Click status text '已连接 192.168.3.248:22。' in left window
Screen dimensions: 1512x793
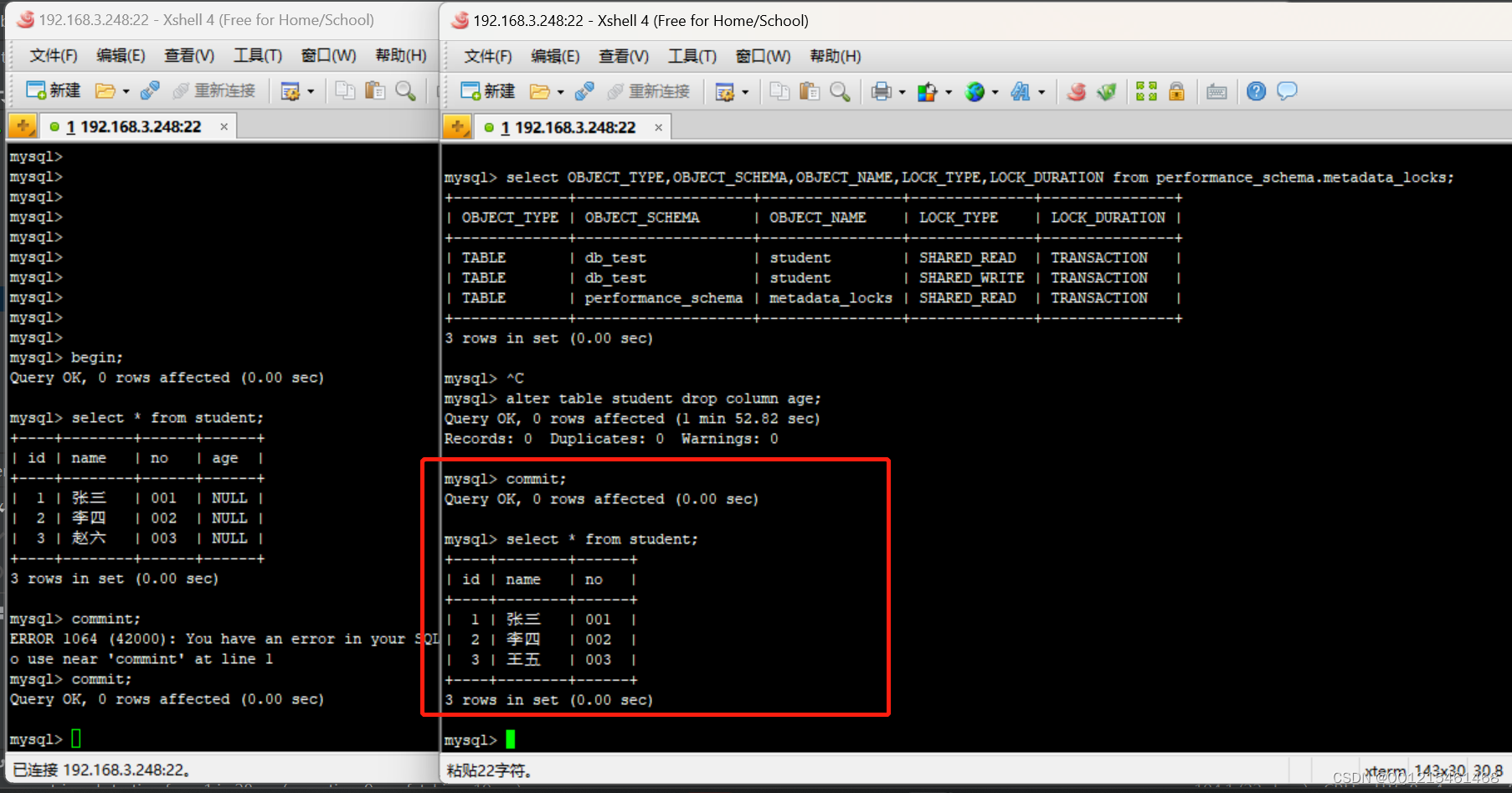coord(101,770)
